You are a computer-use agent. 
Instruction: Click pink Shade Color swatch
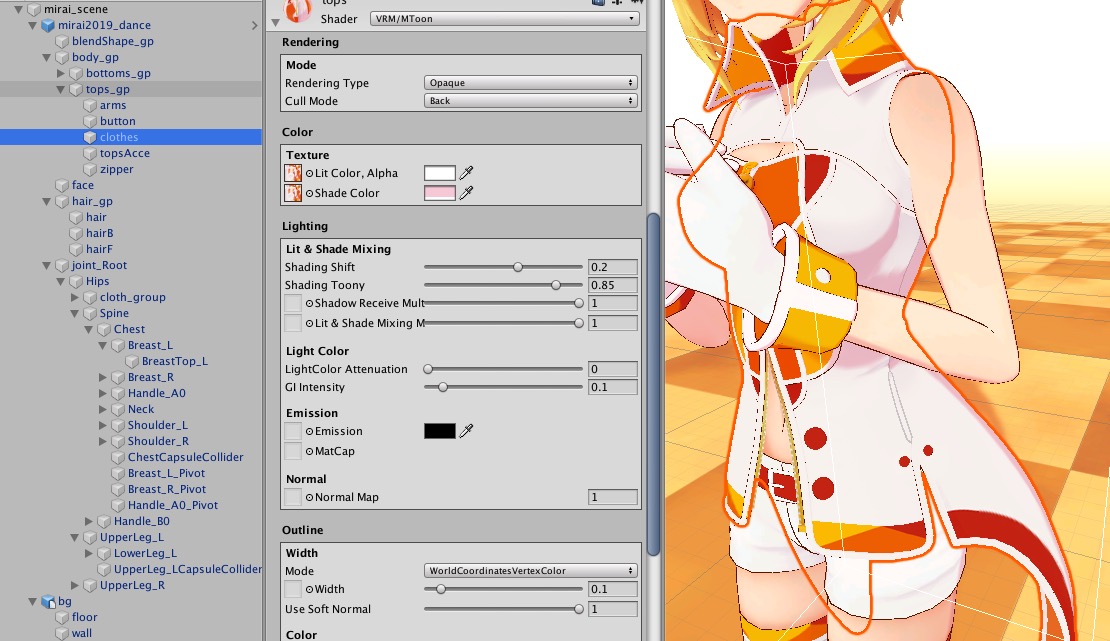click(440, 193)
